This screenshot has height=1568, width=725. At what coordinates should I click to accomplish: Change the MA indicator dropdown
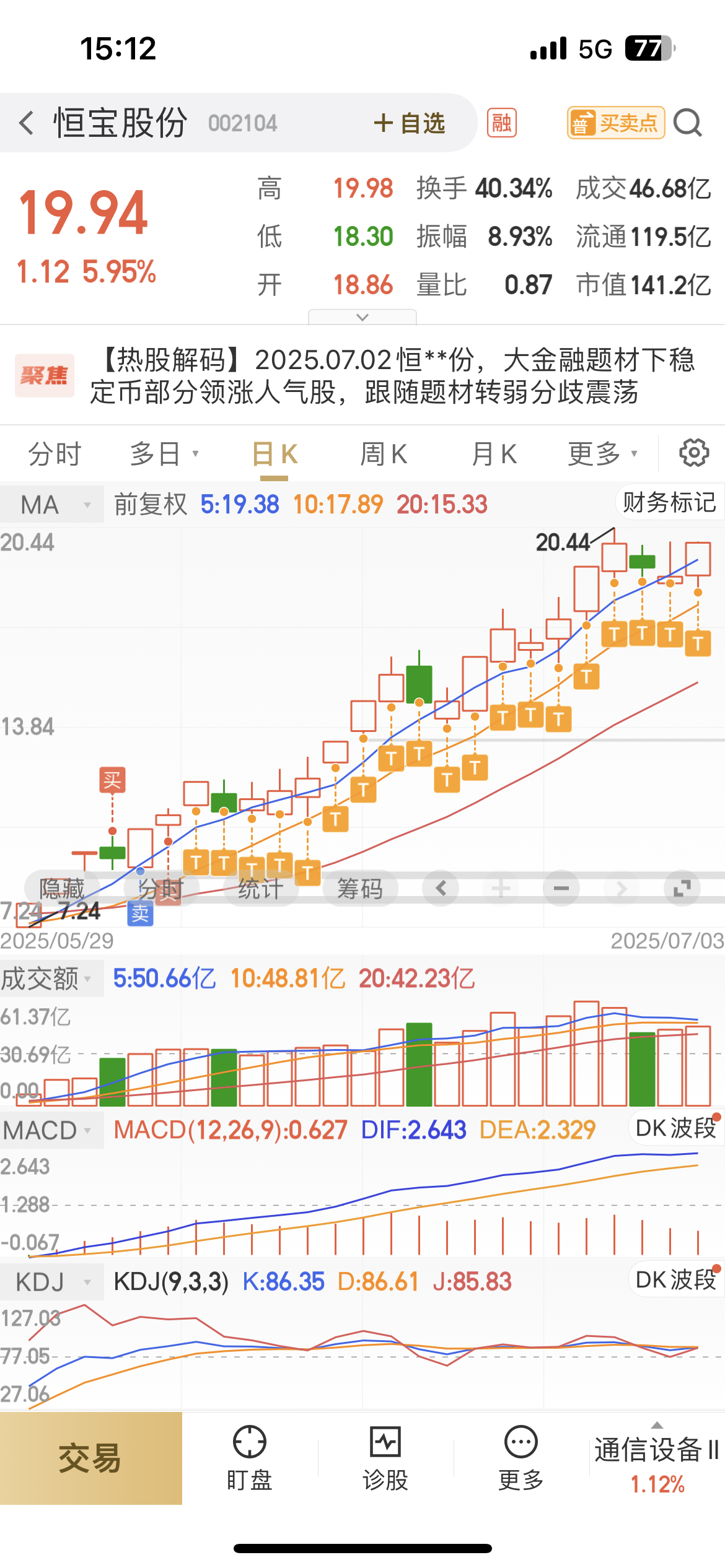click(52, 505)
